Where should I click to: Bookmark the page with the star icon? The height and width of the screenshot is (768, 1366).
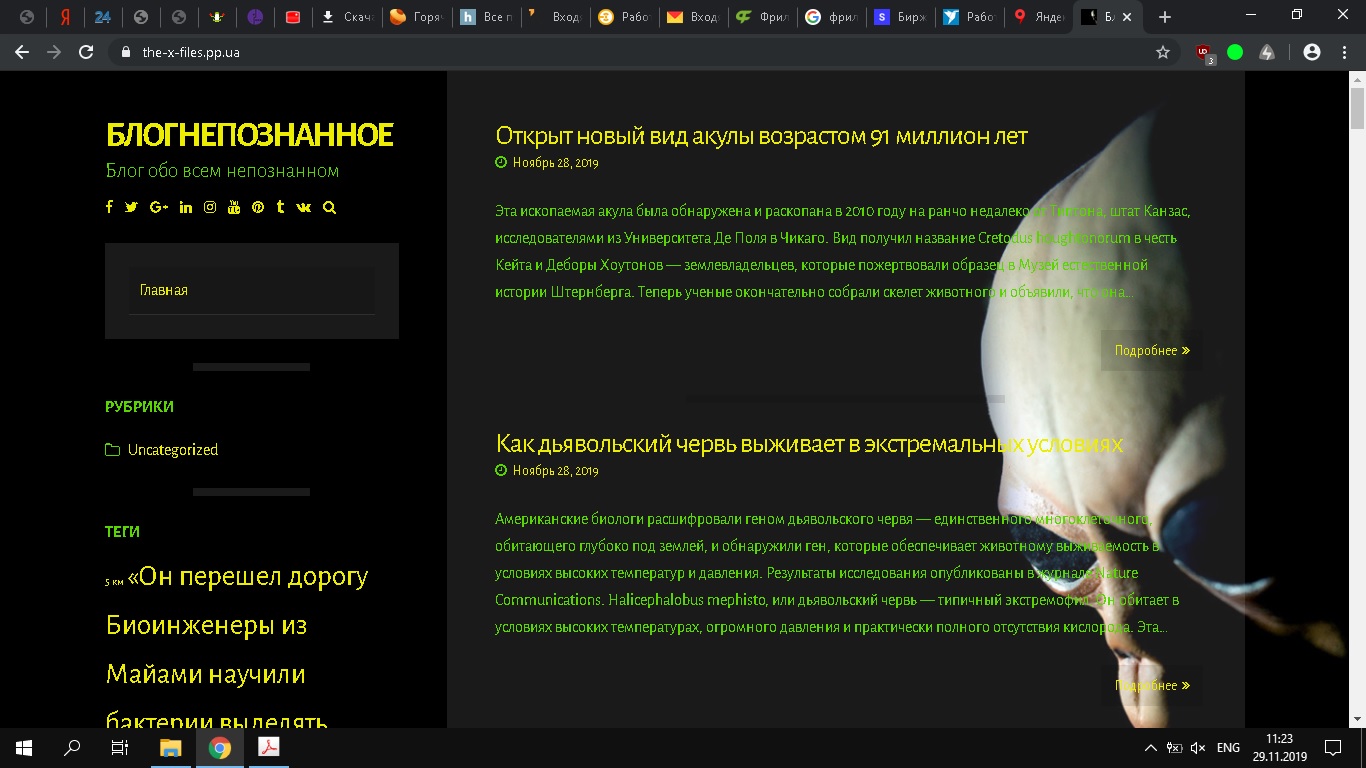(x=1163, y=52)
